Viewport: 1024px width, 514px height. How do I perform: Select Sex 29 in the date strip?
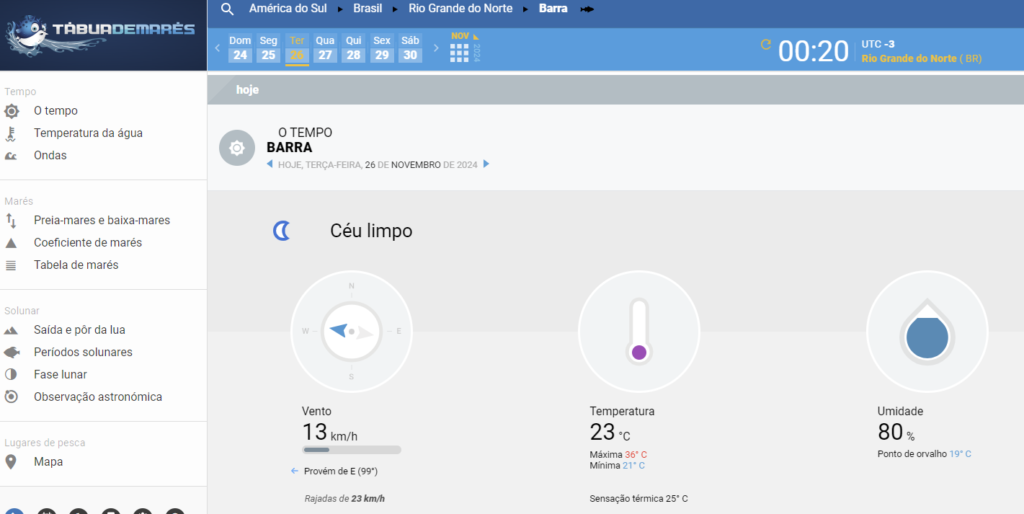coord(382,48)
